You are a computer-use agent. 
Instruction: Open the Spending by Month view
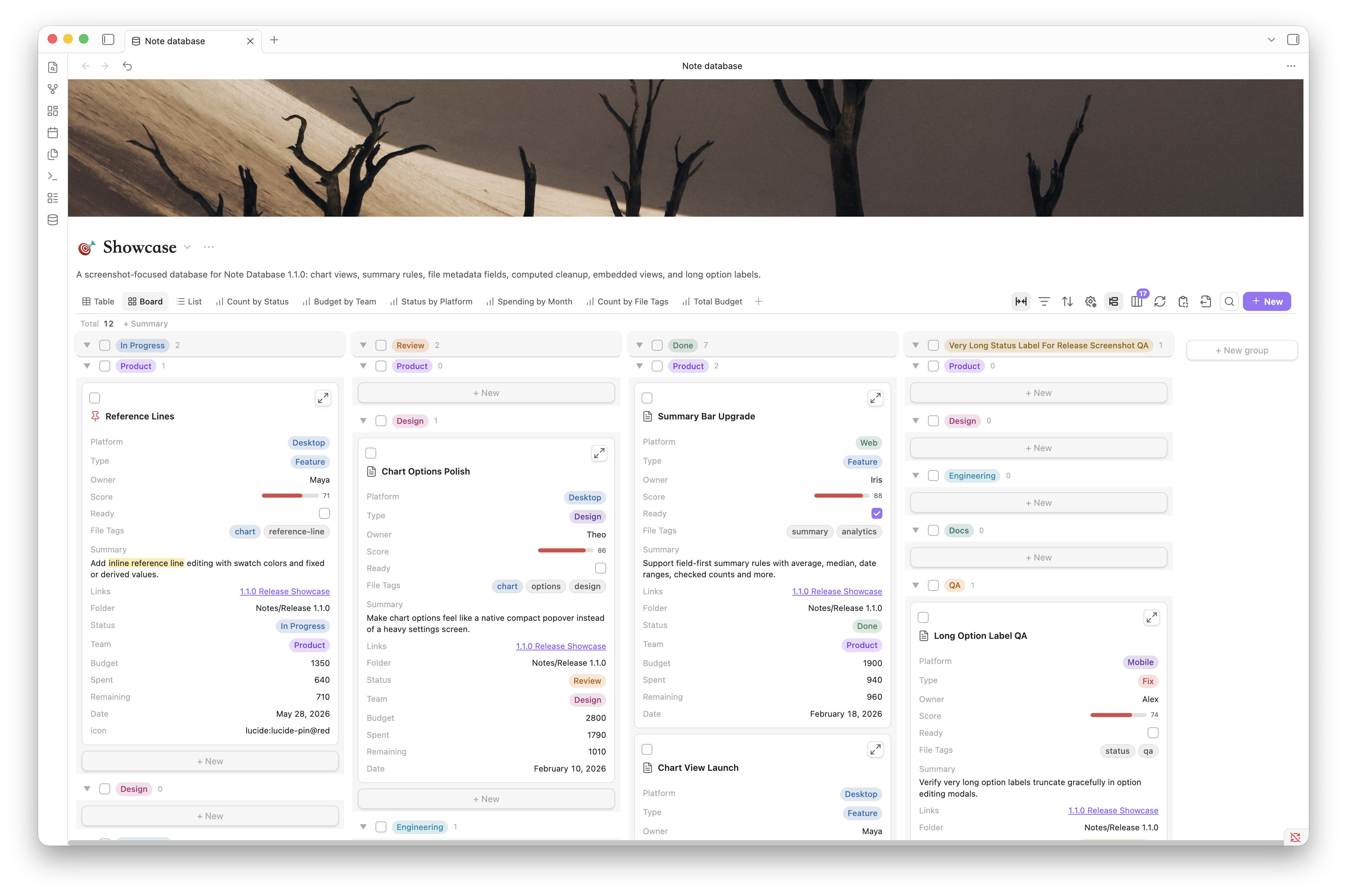[x=529, y=301]
